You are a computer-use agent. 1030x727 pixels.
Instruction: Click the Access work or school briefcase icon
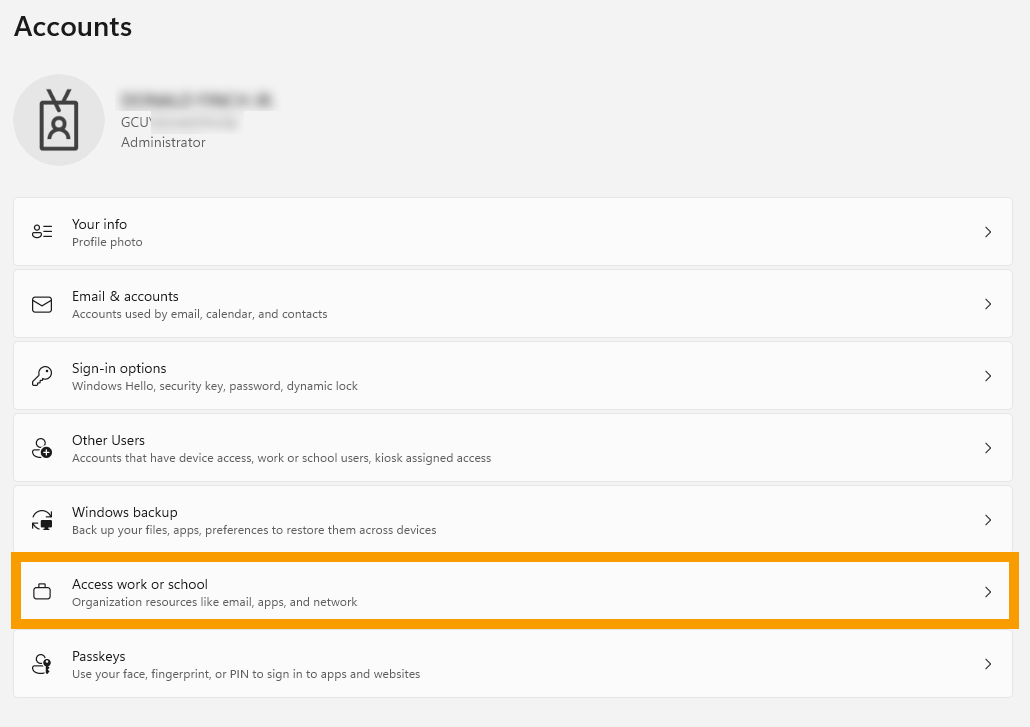[x=42, y=592]
